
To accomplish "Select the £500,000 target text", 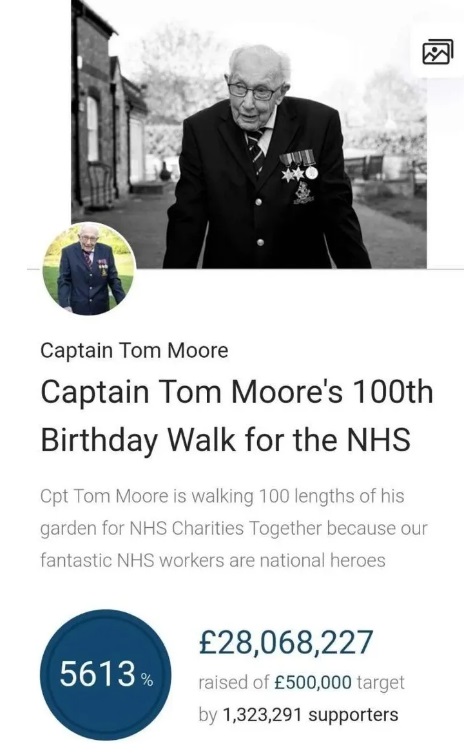I will [312, 683].
